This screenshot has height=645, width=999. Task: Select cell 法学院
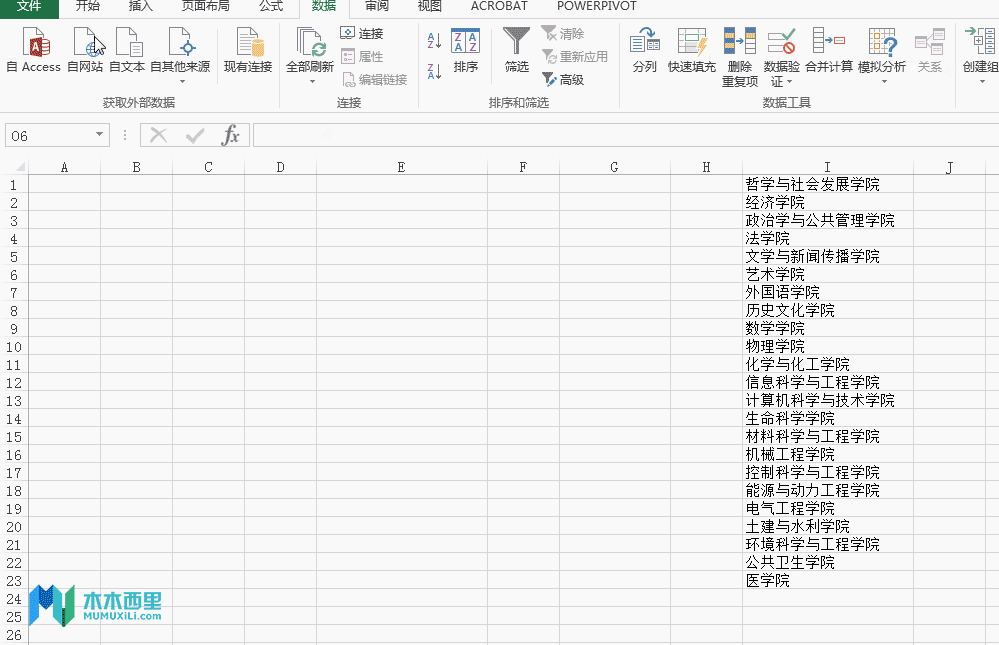click(828, 238)
